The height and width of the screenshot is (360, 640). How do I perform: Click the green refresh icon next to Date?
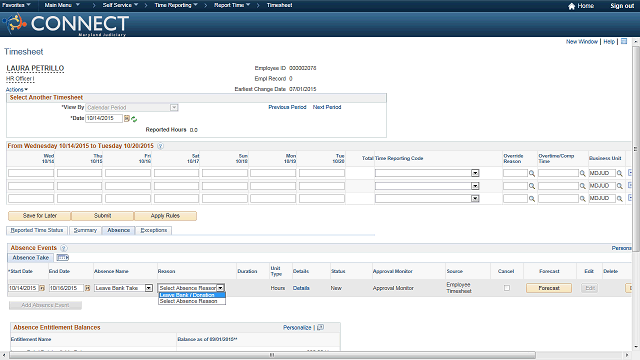134,119
